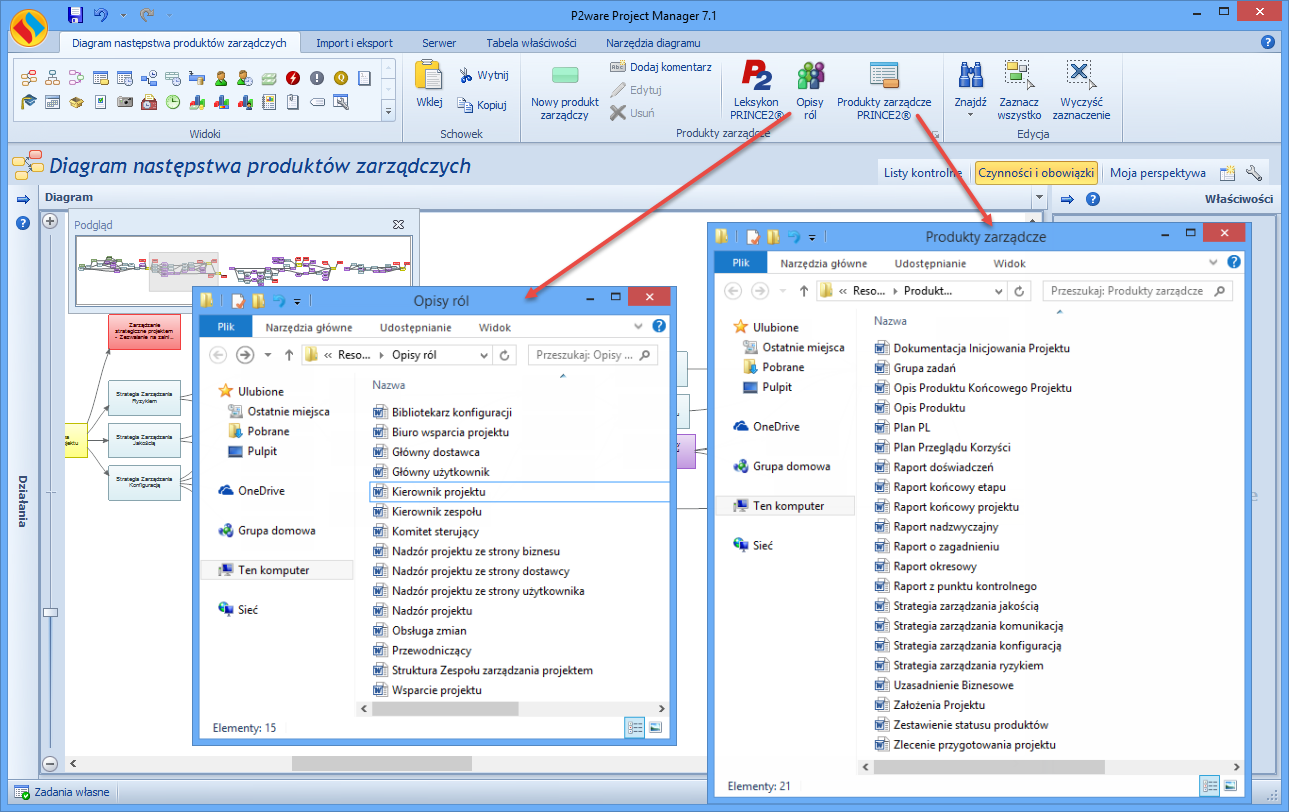Viewport: 1289px width, 812px height.
Task: Click the redo arrow in quick access
Action: point(147,14)
